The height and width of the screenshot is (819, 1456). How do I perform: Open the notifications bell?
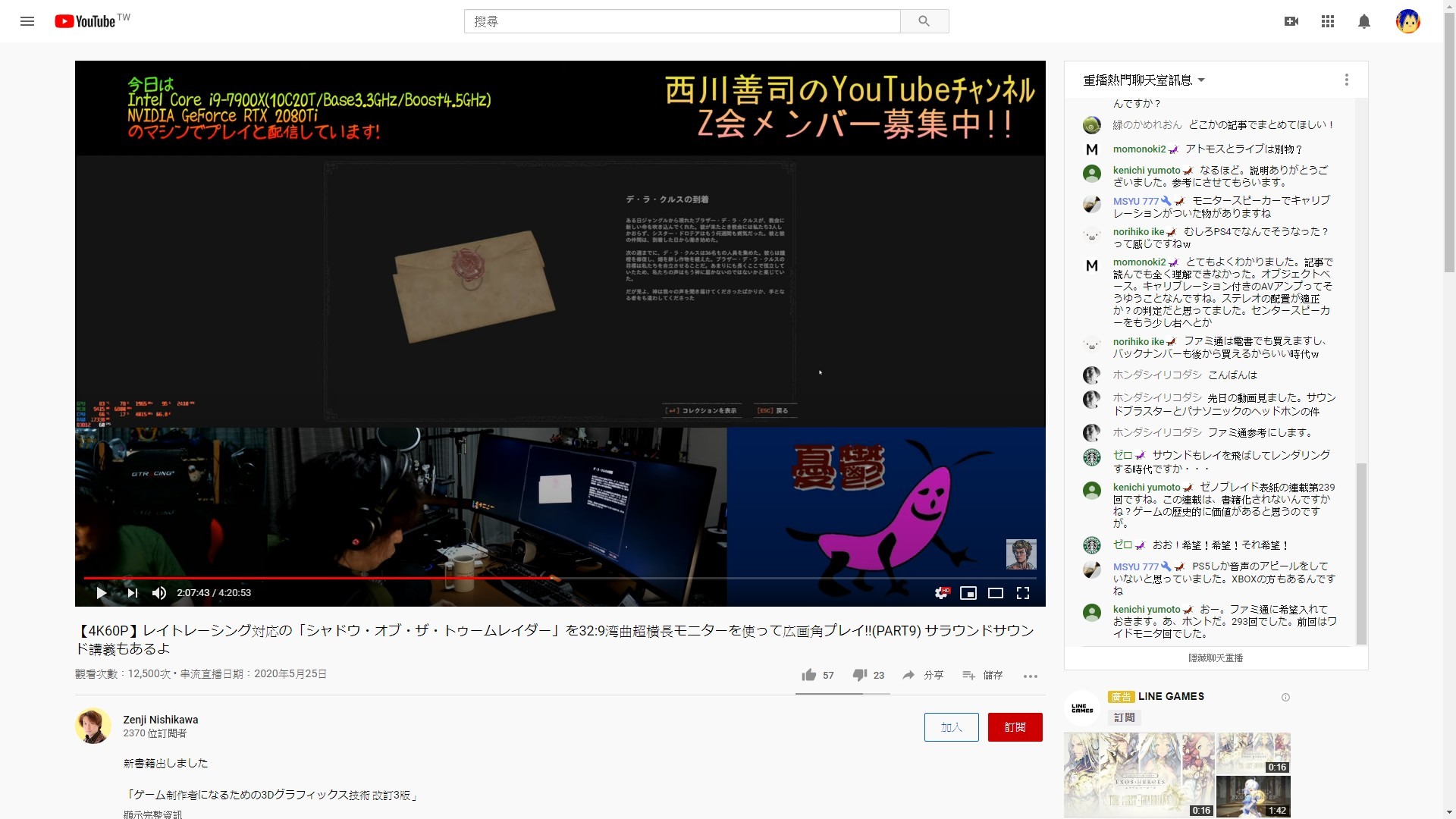point(1363,21)
